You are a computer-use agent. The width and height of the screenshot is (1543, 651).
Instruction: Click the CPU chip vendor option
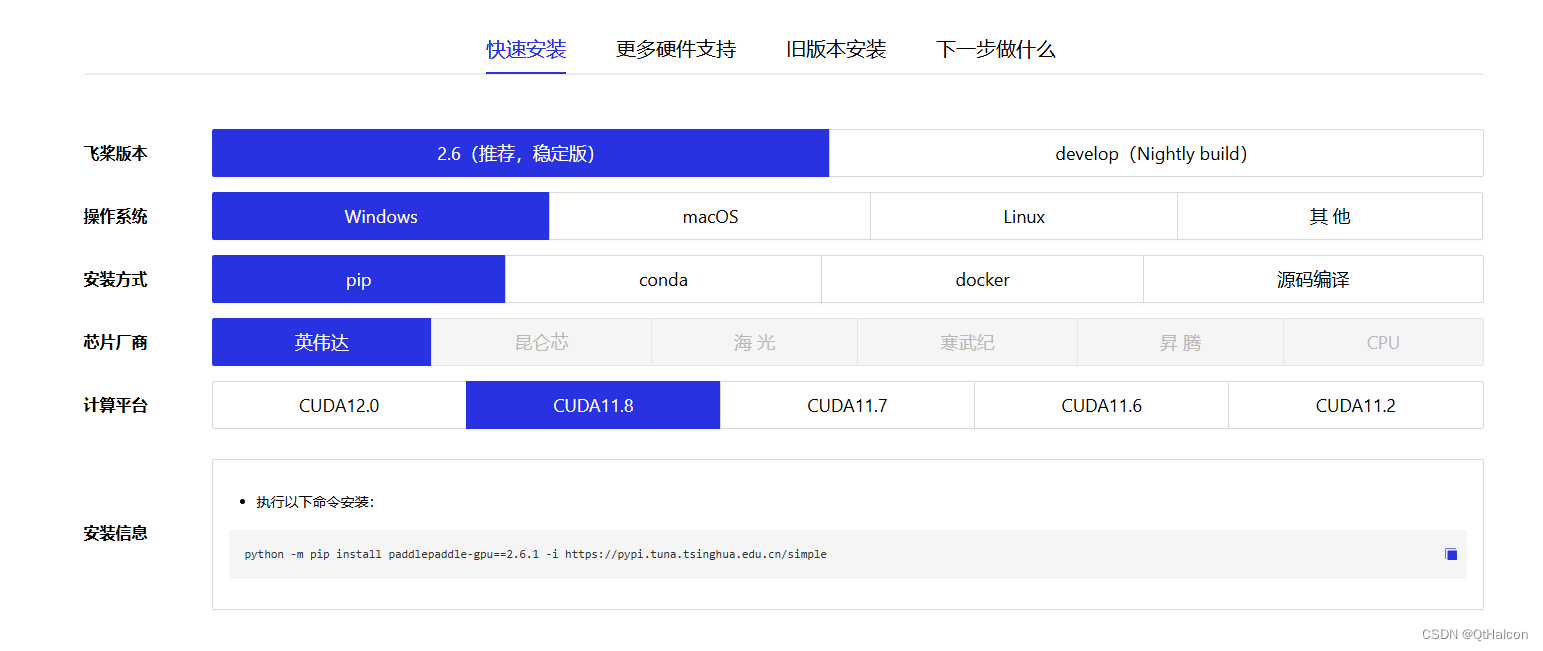point(1383,342)
